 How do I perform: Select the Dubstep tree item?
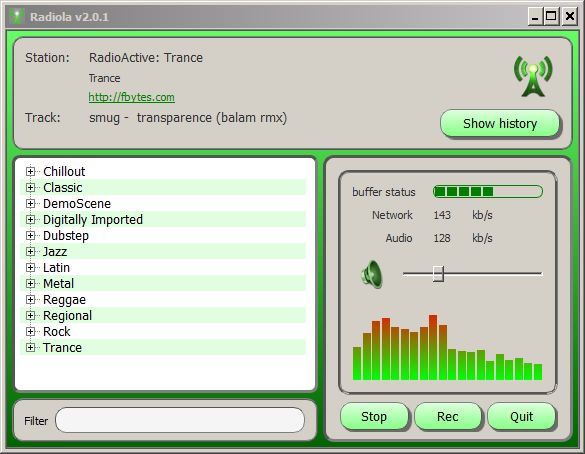click(x=66, y=236)
